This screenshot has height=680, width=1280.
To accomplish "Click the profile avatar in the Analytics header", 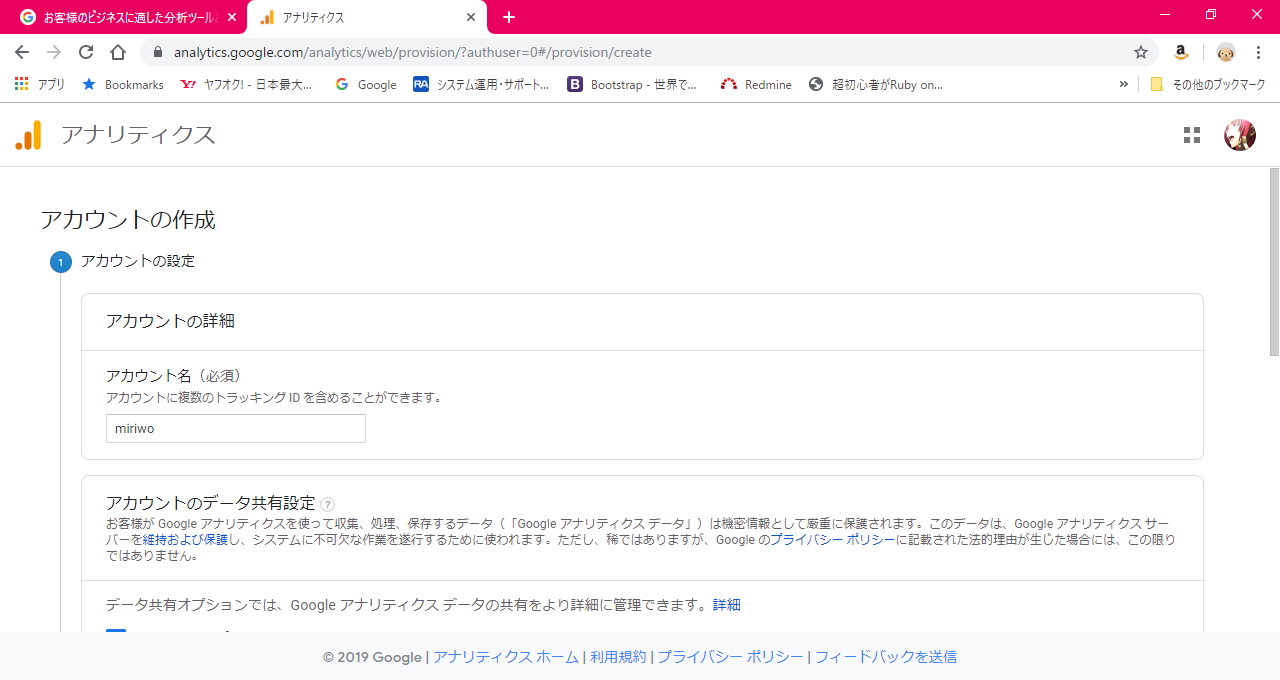I will point(1239,135).
